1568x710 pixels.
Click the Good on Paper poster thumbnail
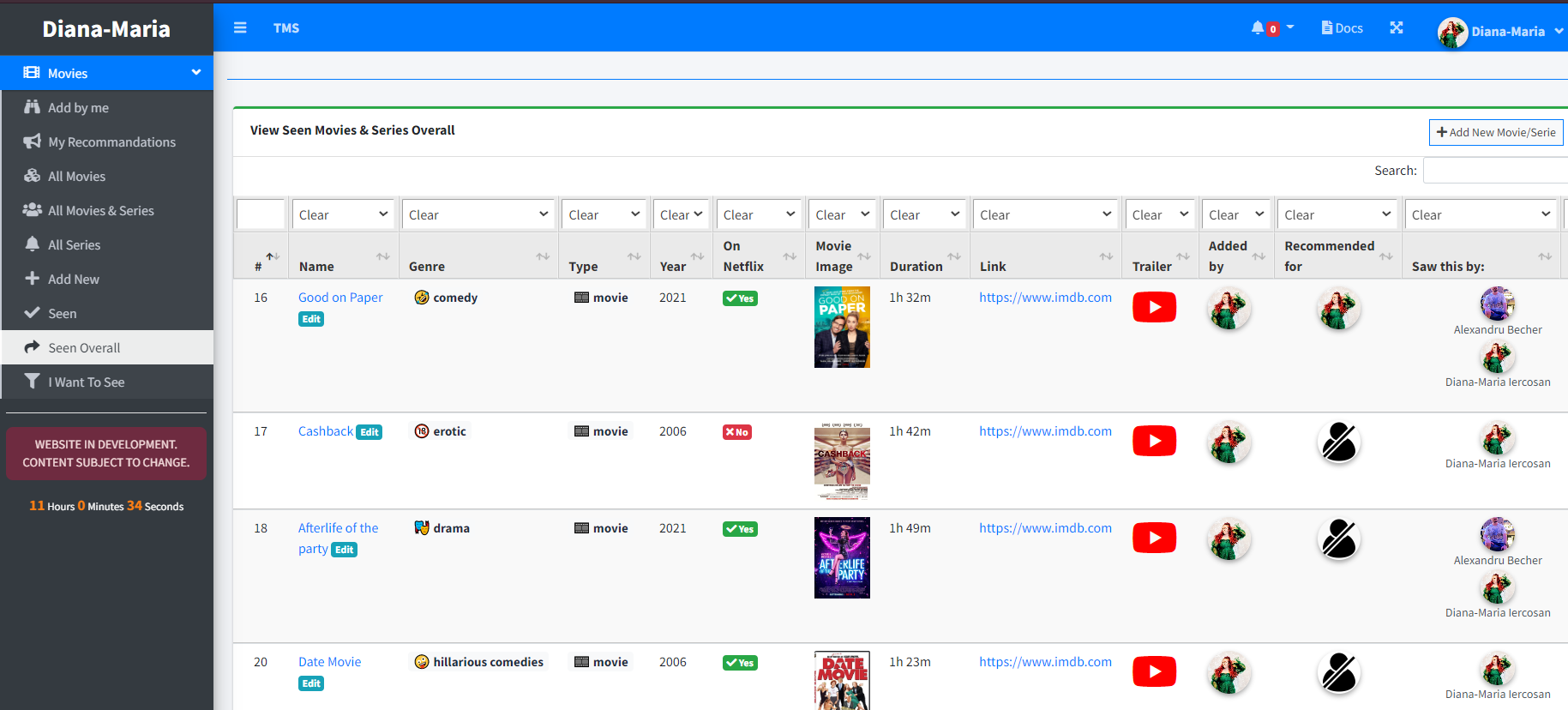[x=842, y=327]
